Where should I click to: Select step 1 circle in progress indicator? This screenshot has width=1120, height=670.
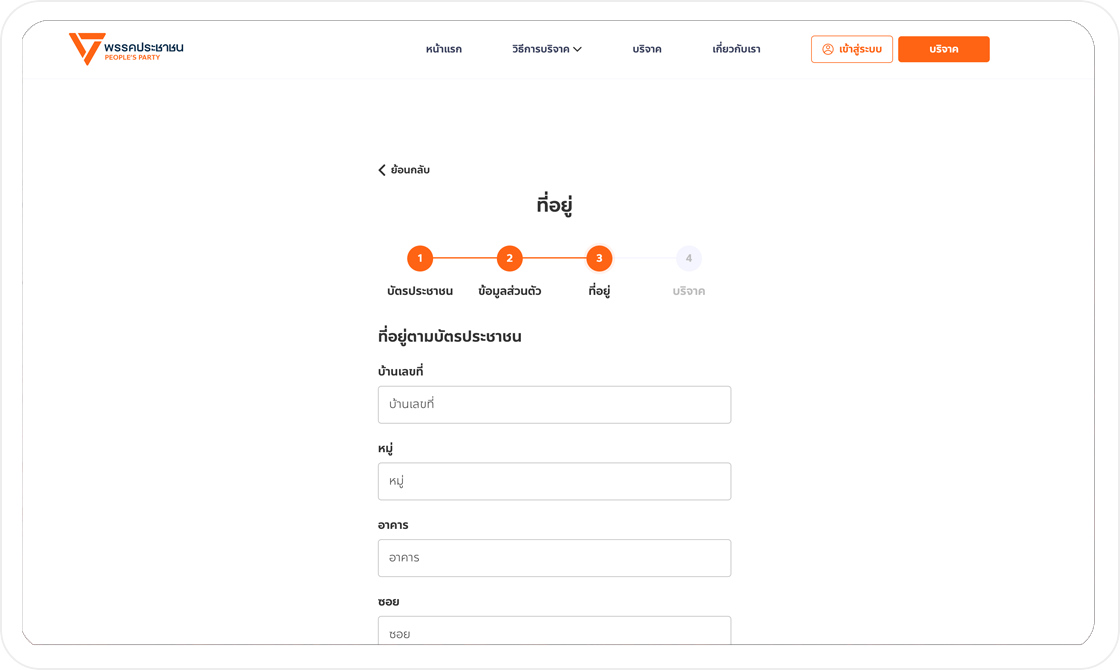click(420, 259)
